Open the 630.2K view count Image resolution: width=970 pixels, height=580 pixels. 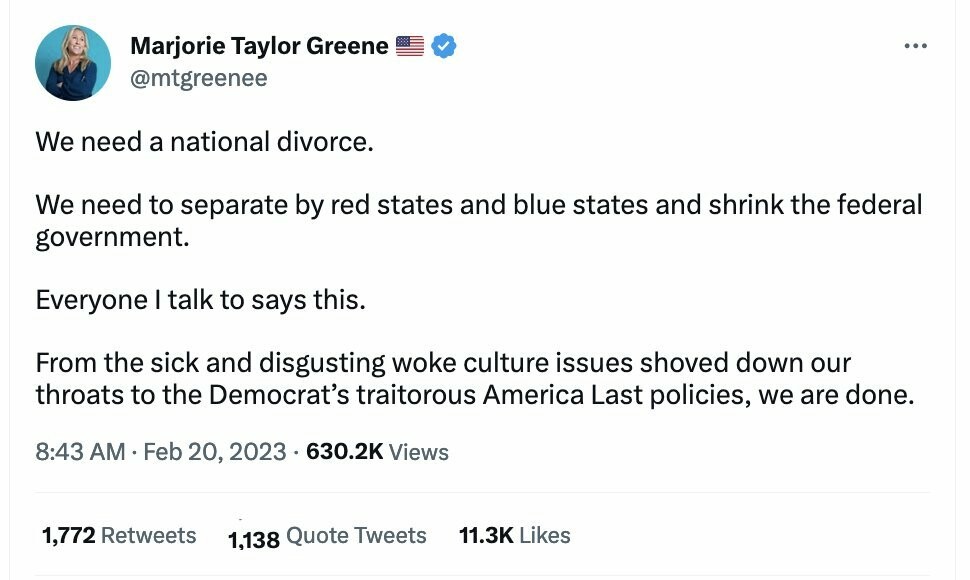(x=344, y=451)
